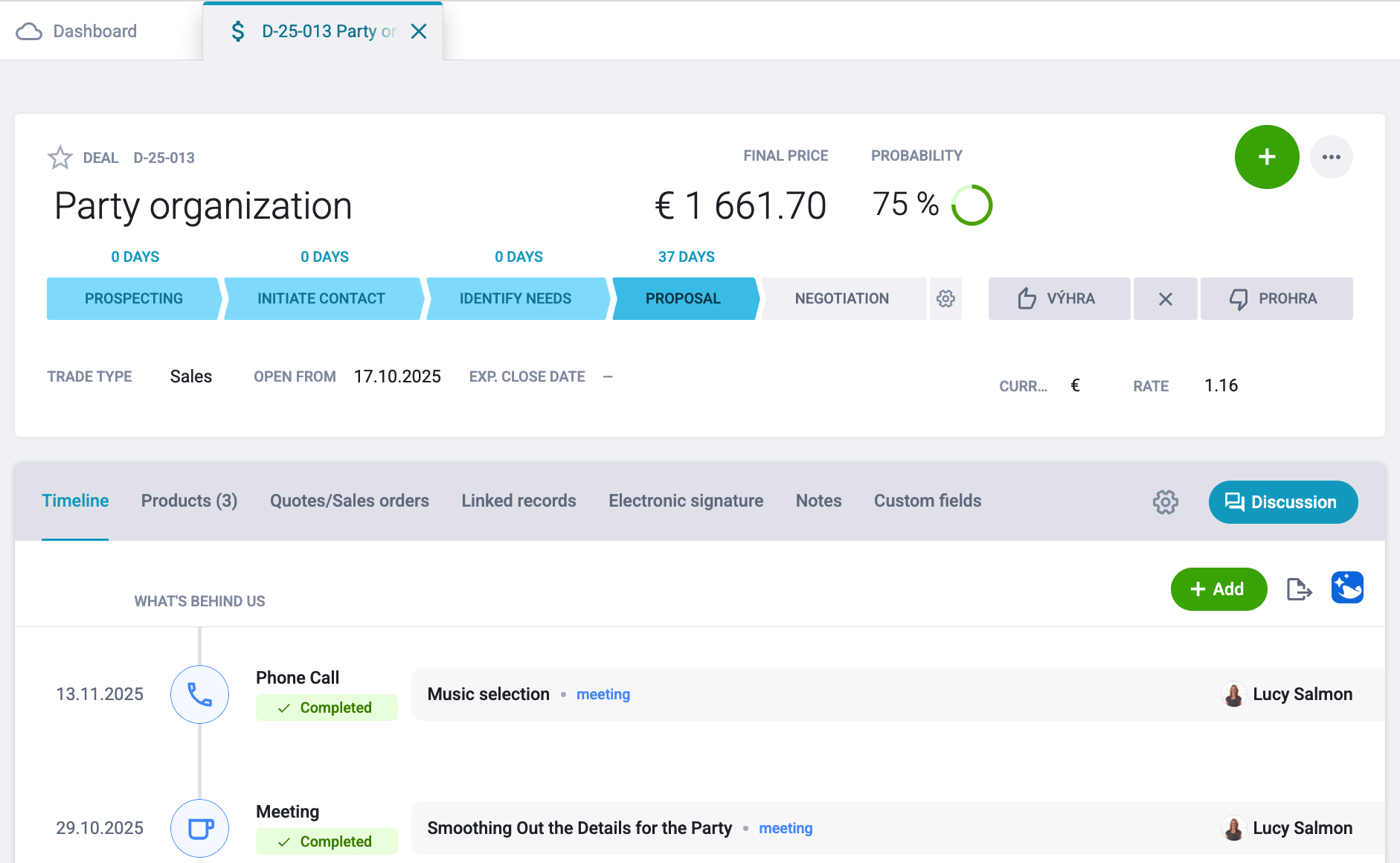Open the blue AI assistant icon
This screenshot has height=863, width=1400.
[1347, 588]
